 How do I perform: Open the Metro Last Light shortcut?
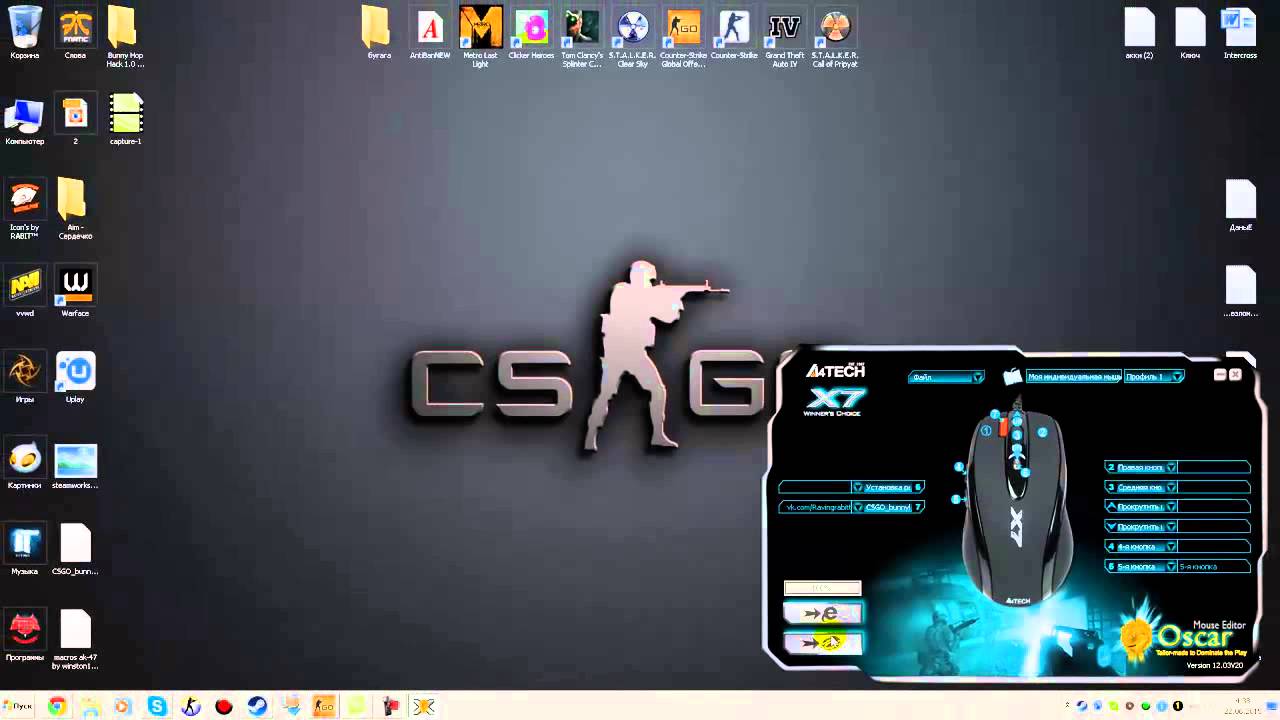pyautogui.click(x=480, y=37)
